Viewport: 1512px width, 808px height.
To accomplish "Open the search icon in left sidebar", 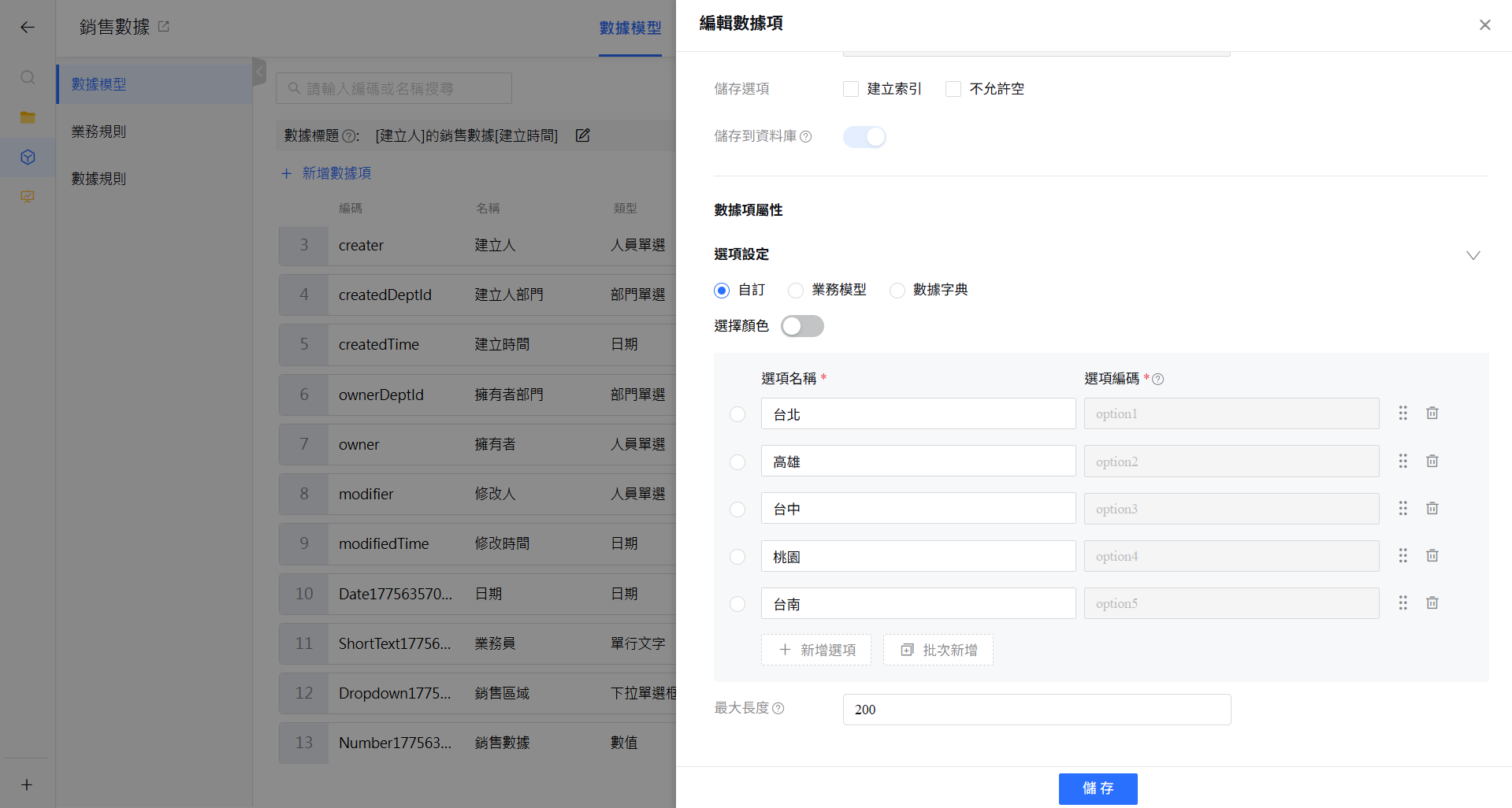I will 28,77.
